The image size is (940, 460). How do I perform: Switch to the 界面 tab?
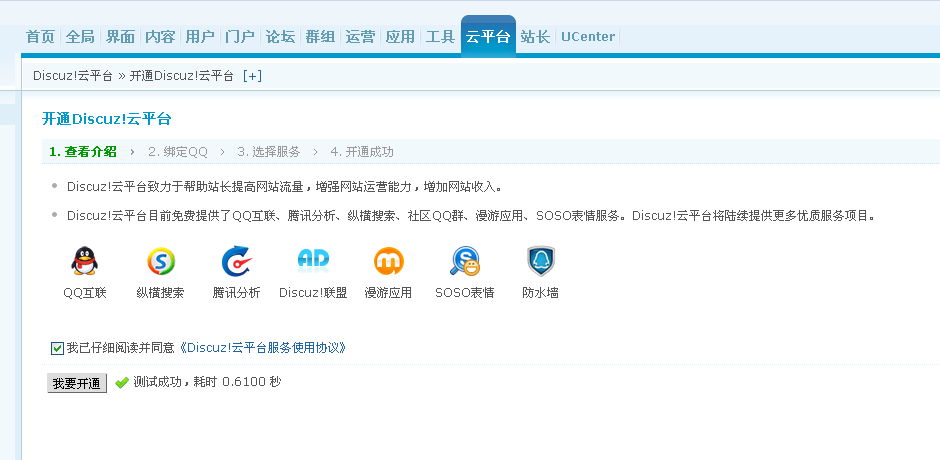pyautogui.click(x=120, y=37)
